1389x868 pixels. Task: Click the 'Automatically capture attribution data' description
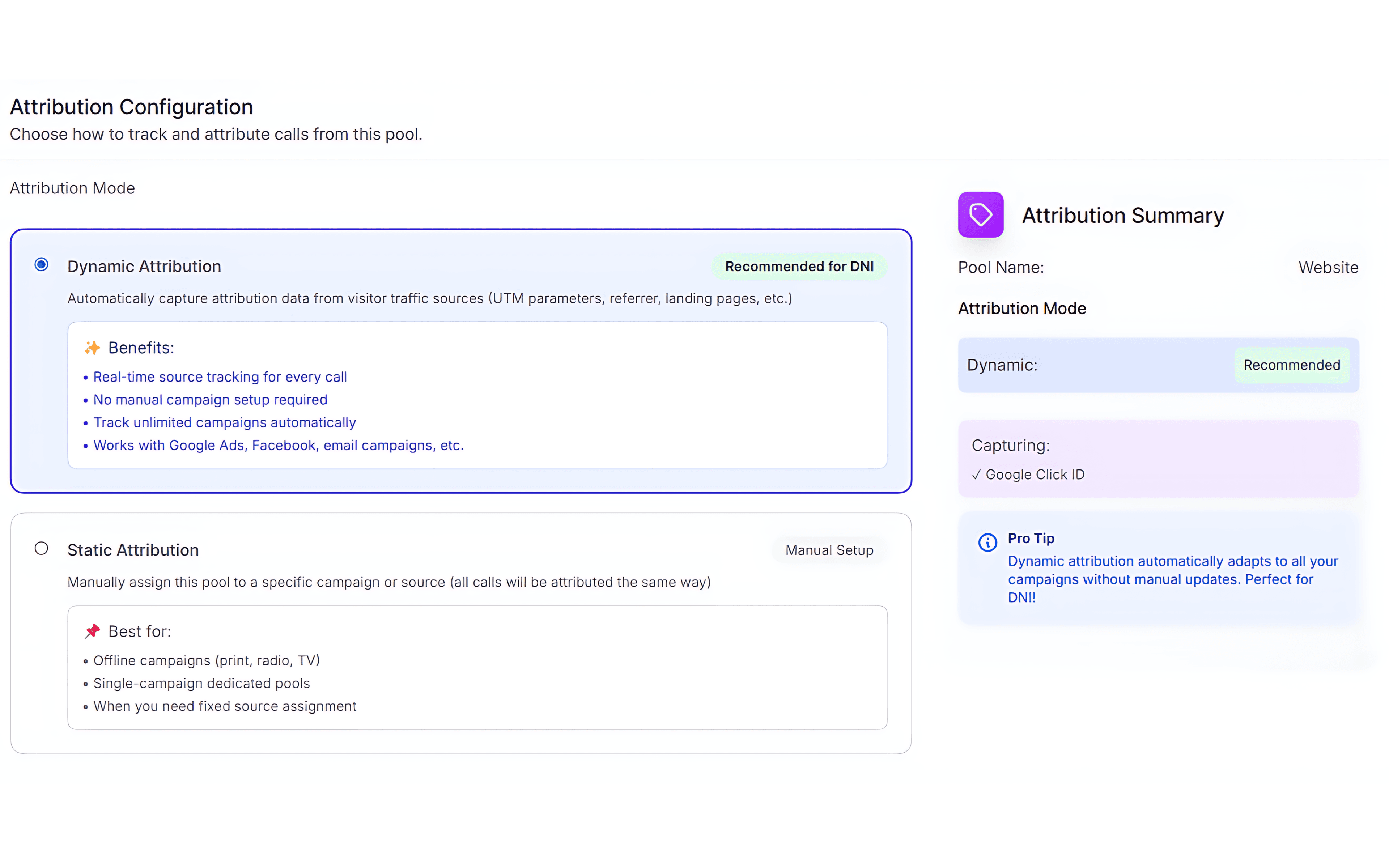point(429,298)
